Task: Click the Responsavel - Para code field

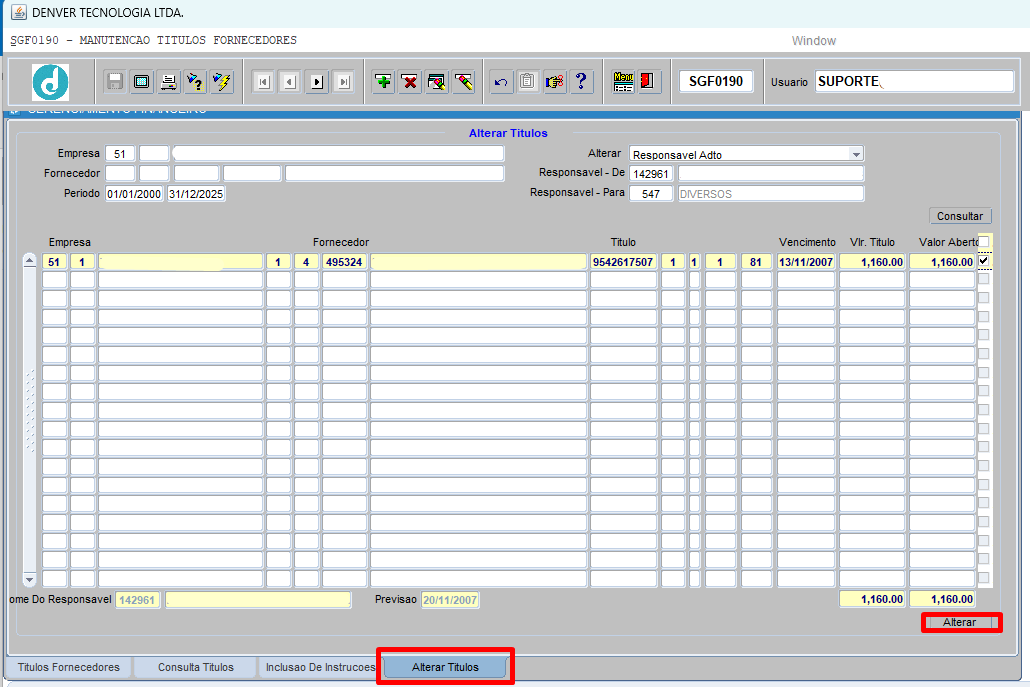Action: click(651, 194)
